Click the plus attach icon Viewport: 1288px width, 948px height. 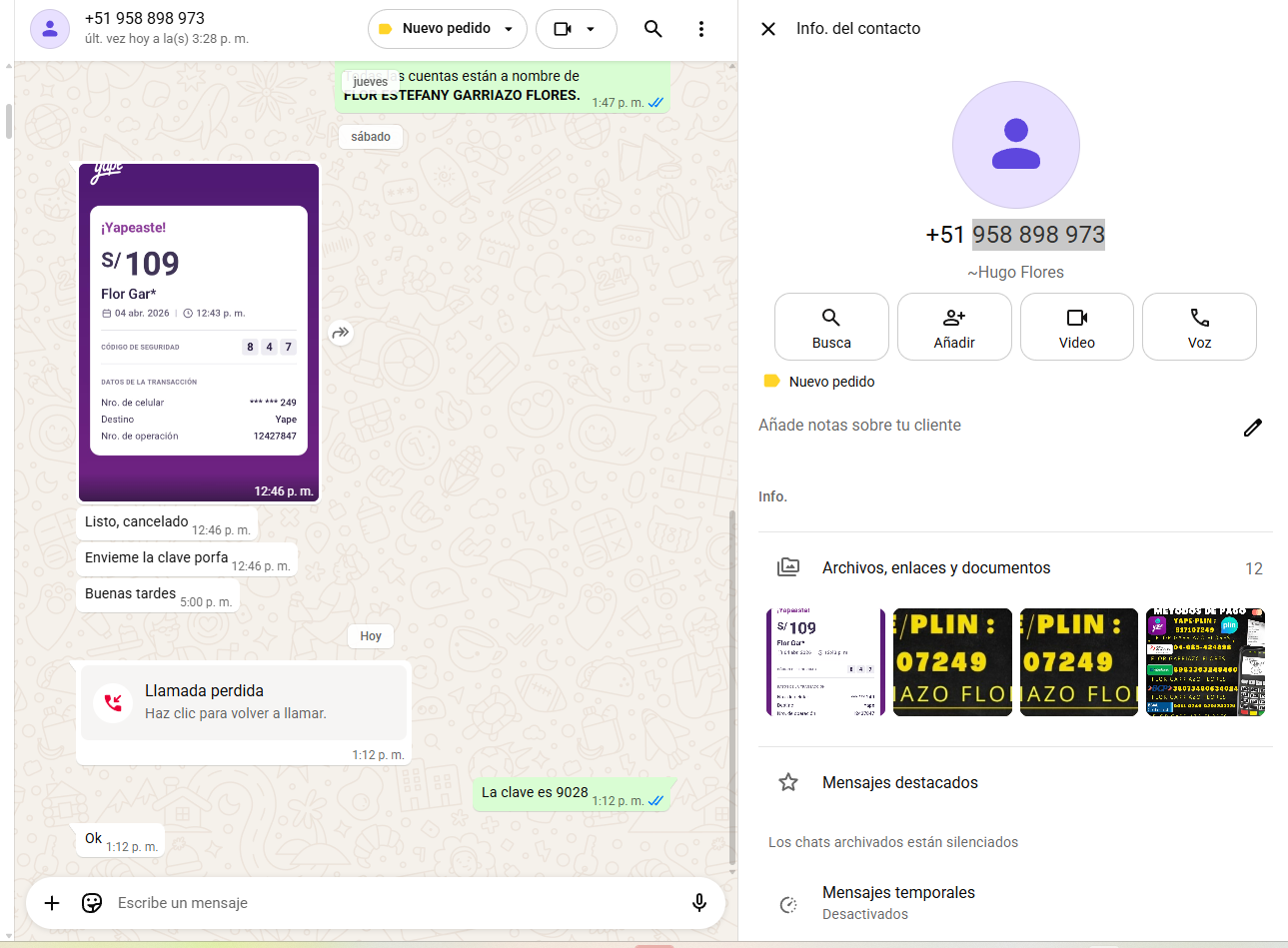52,903
